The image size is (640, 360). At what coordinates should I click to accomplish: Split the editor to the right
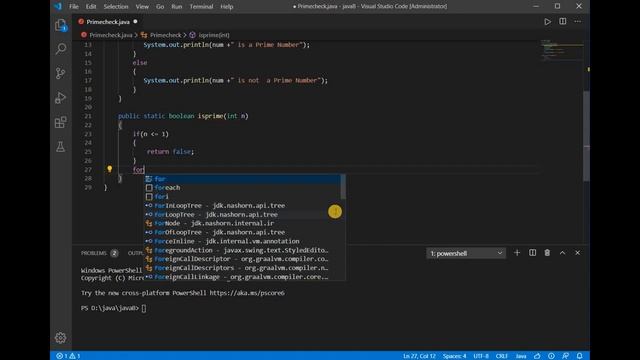562,21
